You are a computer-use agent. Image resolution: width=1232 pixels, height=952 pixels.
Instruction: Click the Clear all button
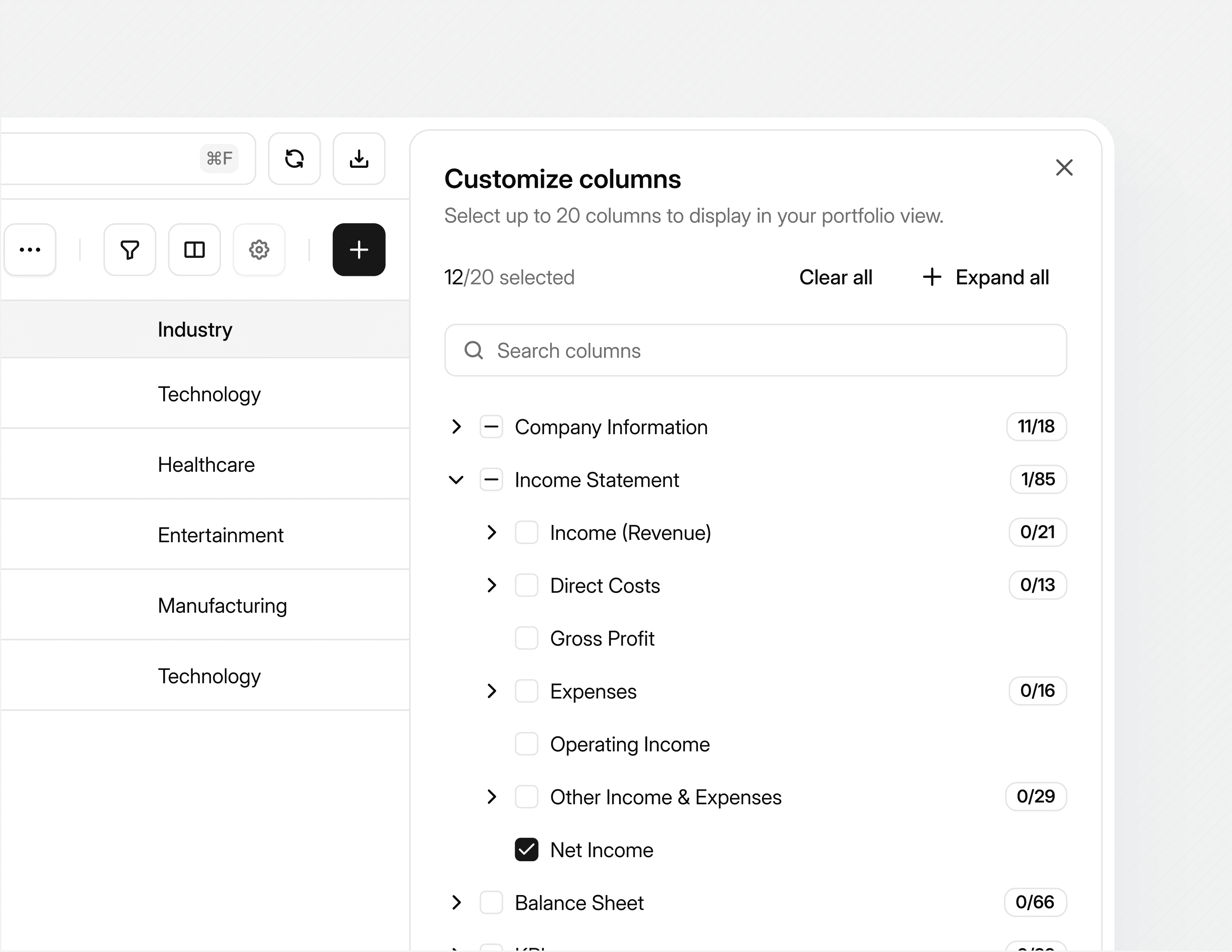pyautogui.click(x=835, y=277)
